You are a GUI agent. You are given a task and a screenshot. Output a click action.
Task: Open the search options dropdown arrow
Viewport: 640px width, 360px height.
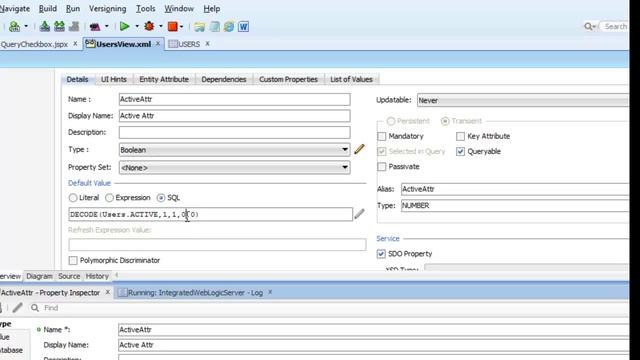[x=594, y=27]
